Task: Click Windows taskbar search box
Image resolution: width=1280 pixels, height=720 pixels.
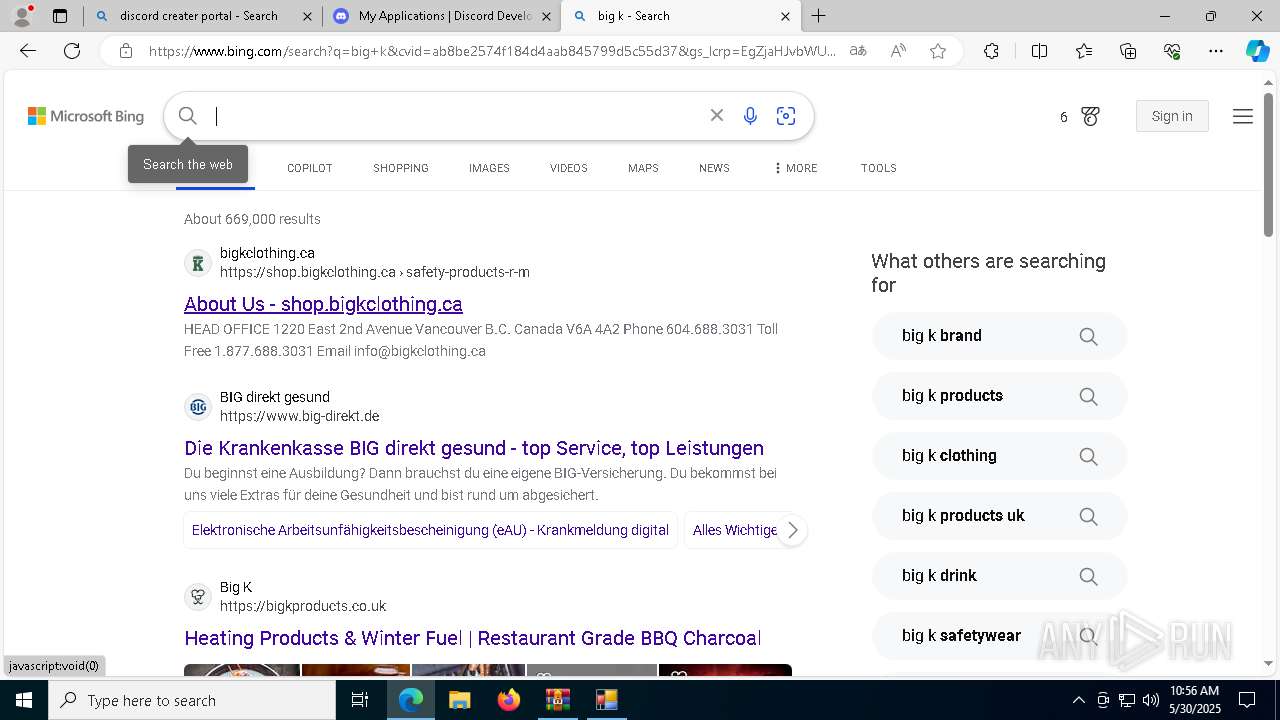Action: click(x=192, y=700)
